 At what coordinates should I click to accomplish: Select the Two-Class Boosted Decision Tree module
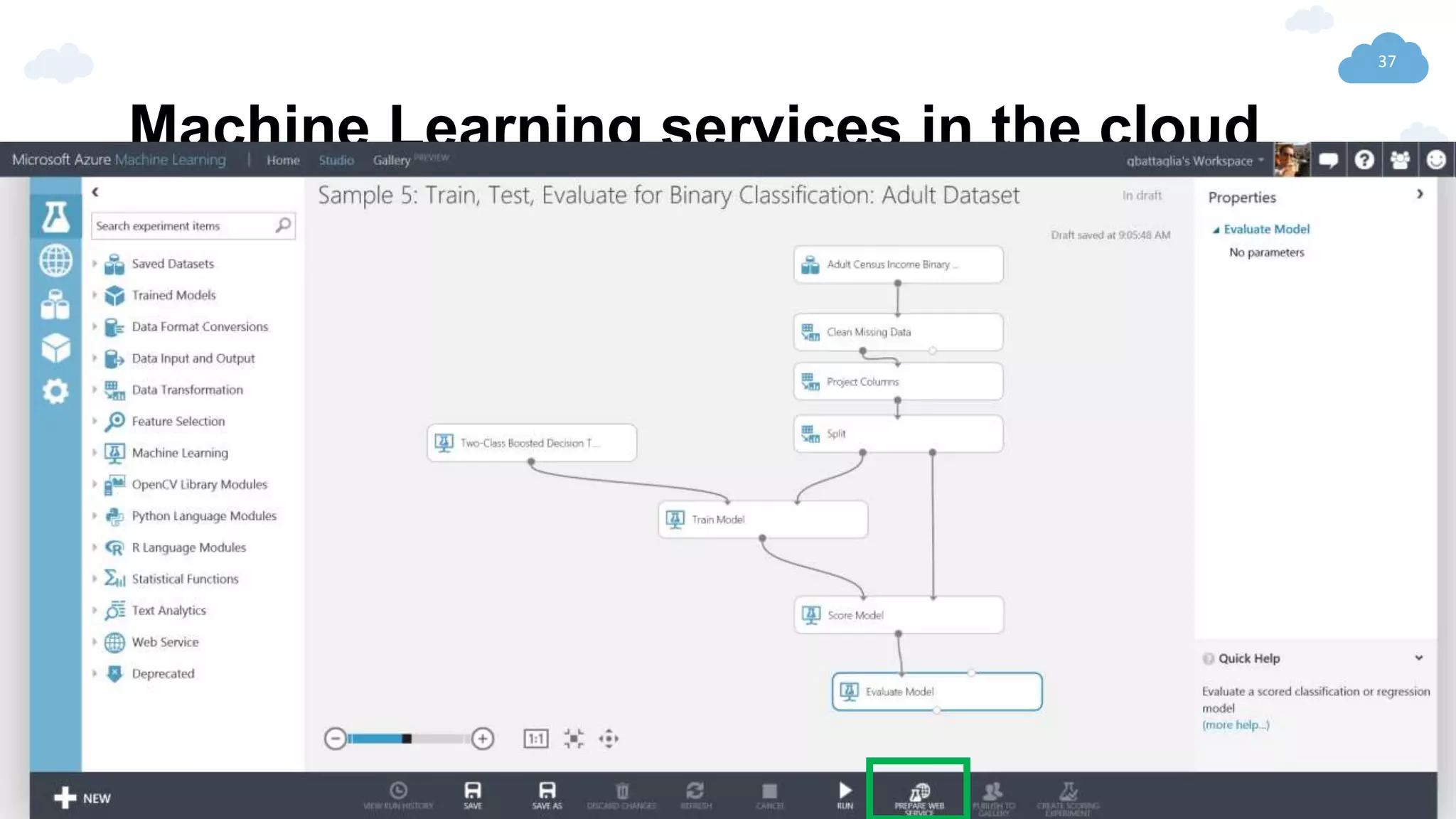(x=532, y=443)
